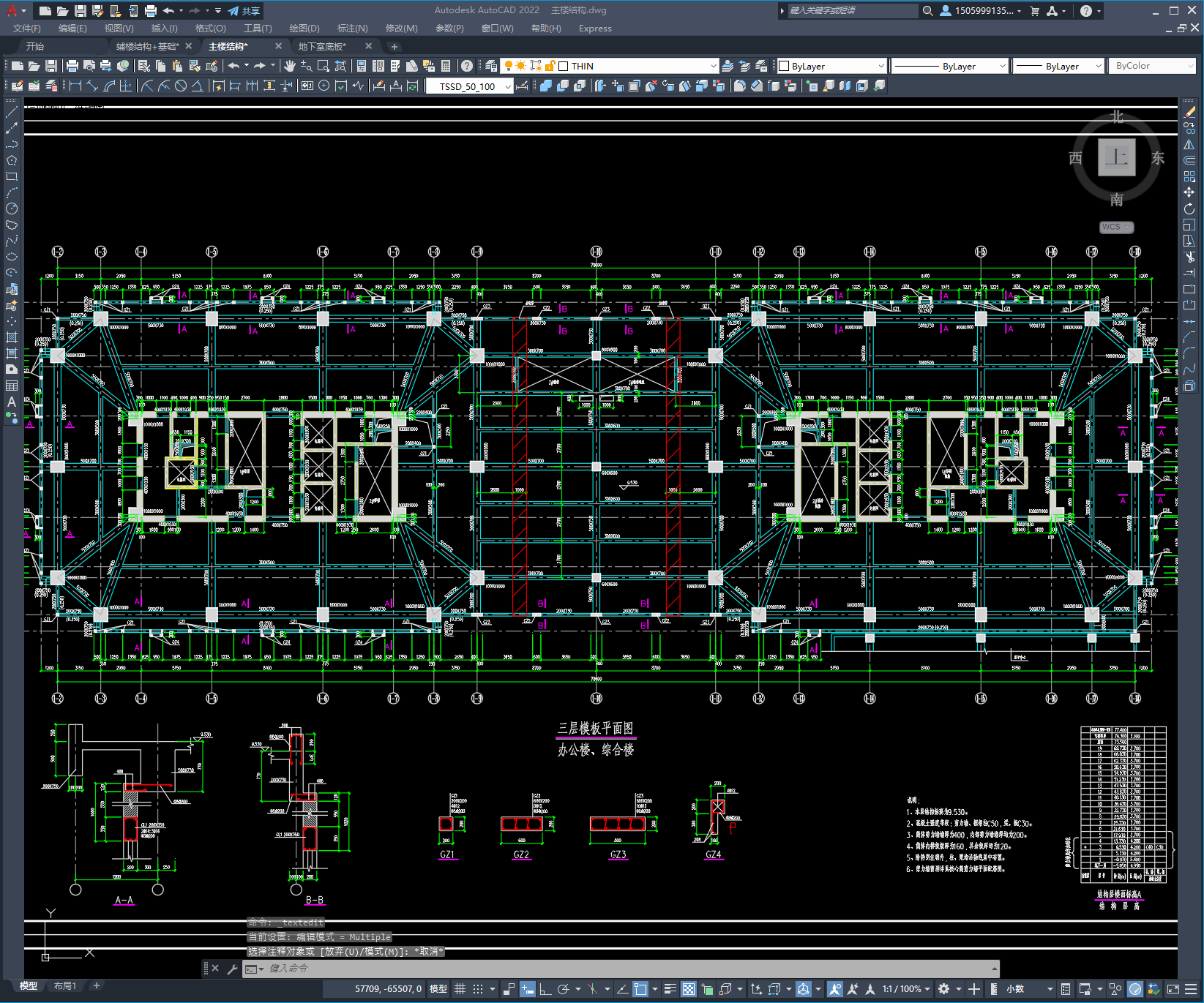Click the Line draw tool in left toolbar
This screenshot has width=1204, height=1003.
12,112
